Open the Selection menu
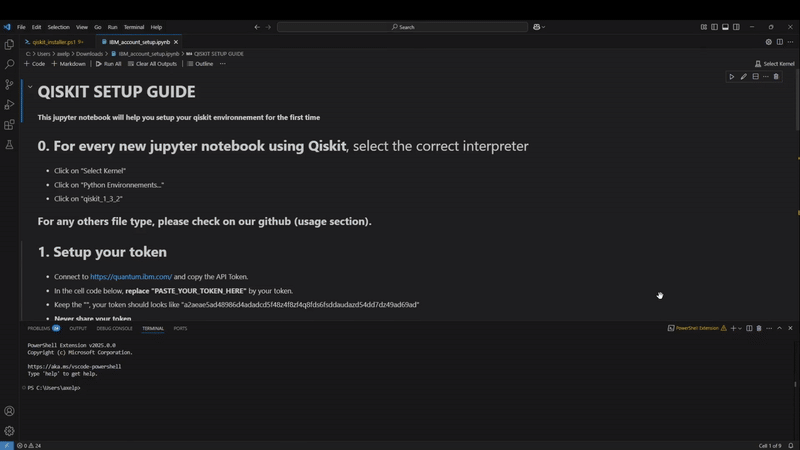 pyautogui.click(x=59, y=27)
